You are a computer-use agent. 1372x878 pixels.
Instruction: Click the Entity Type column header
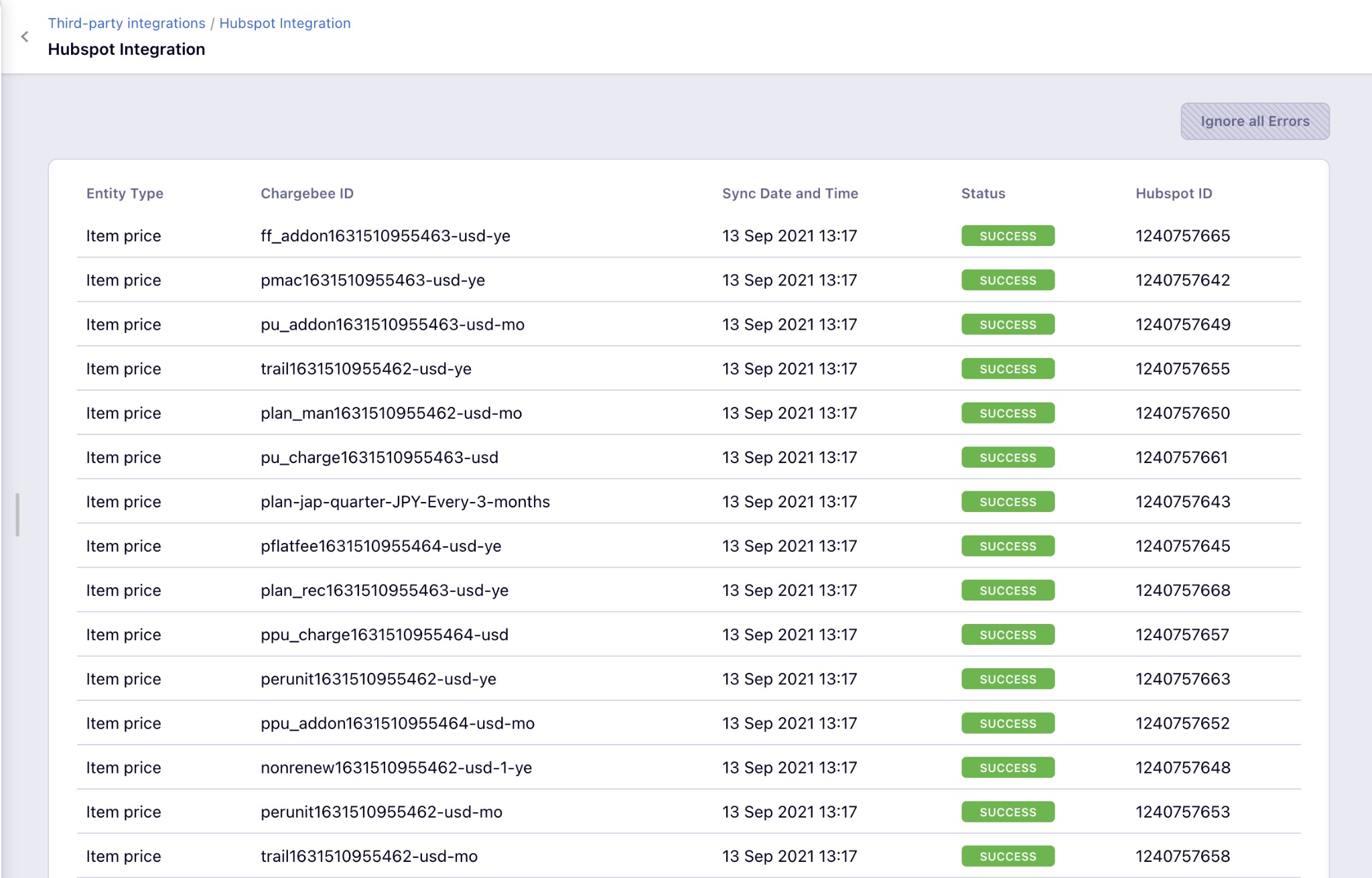(125, 194)
